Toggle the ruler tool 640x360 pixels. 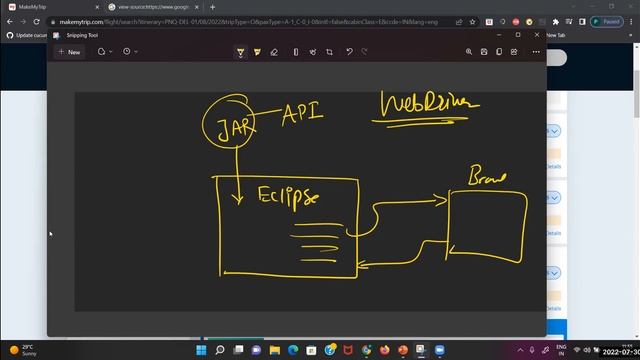coord(296,52)
